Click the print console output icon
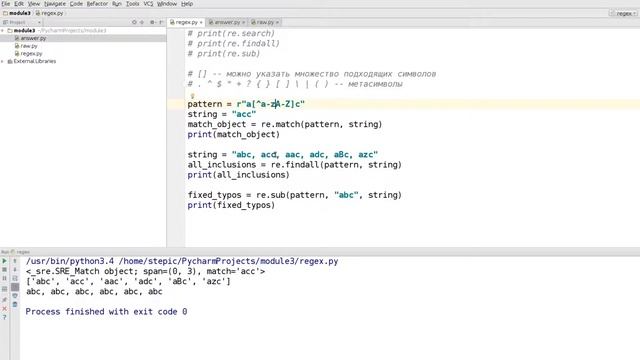This screenshot has height=360, width=640. pyautogui.click(x=15, y=296)
